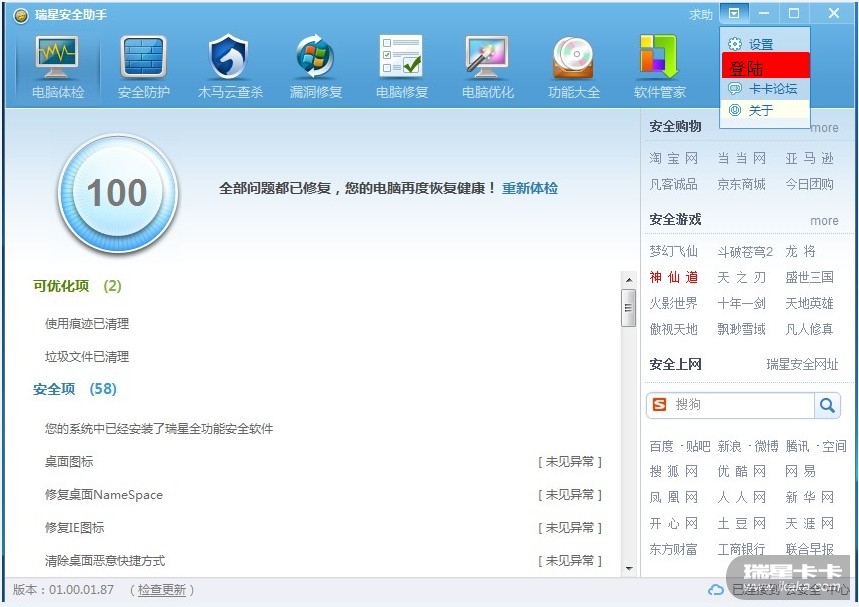Click the 搜狗 search input field
Viewport: 859px width, 607px height.
(742, 405)
